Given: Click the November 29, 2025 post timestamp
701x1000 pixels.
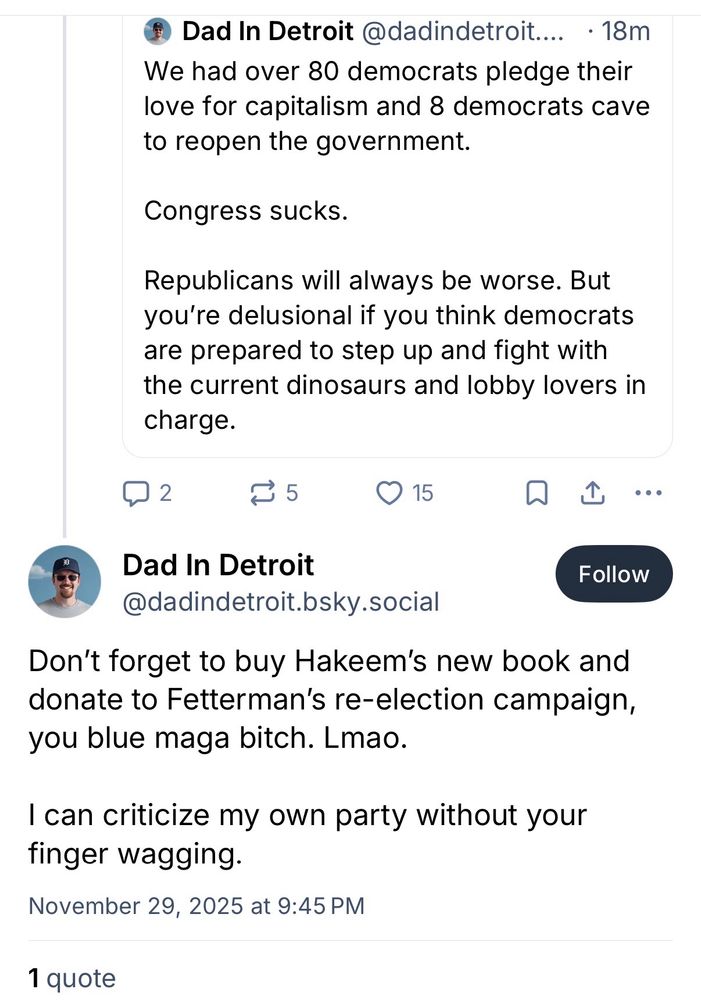Looking at the screenshot, I should pyautogui.click(x=196, y=906).
